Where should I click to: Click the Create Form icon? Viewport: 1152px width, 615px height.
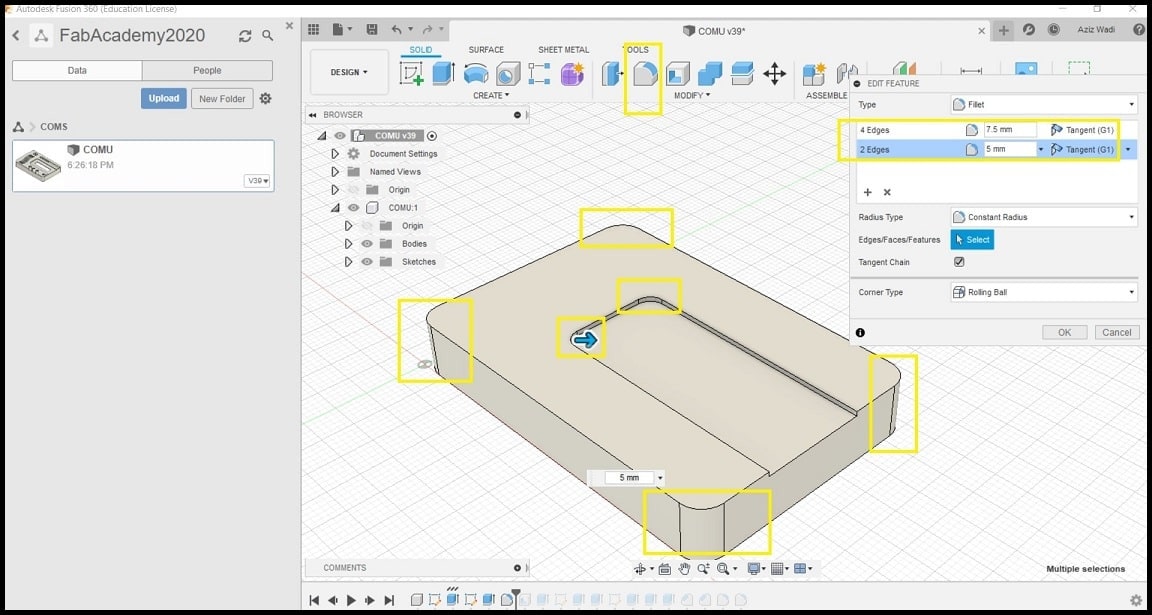tap(572, 73)
